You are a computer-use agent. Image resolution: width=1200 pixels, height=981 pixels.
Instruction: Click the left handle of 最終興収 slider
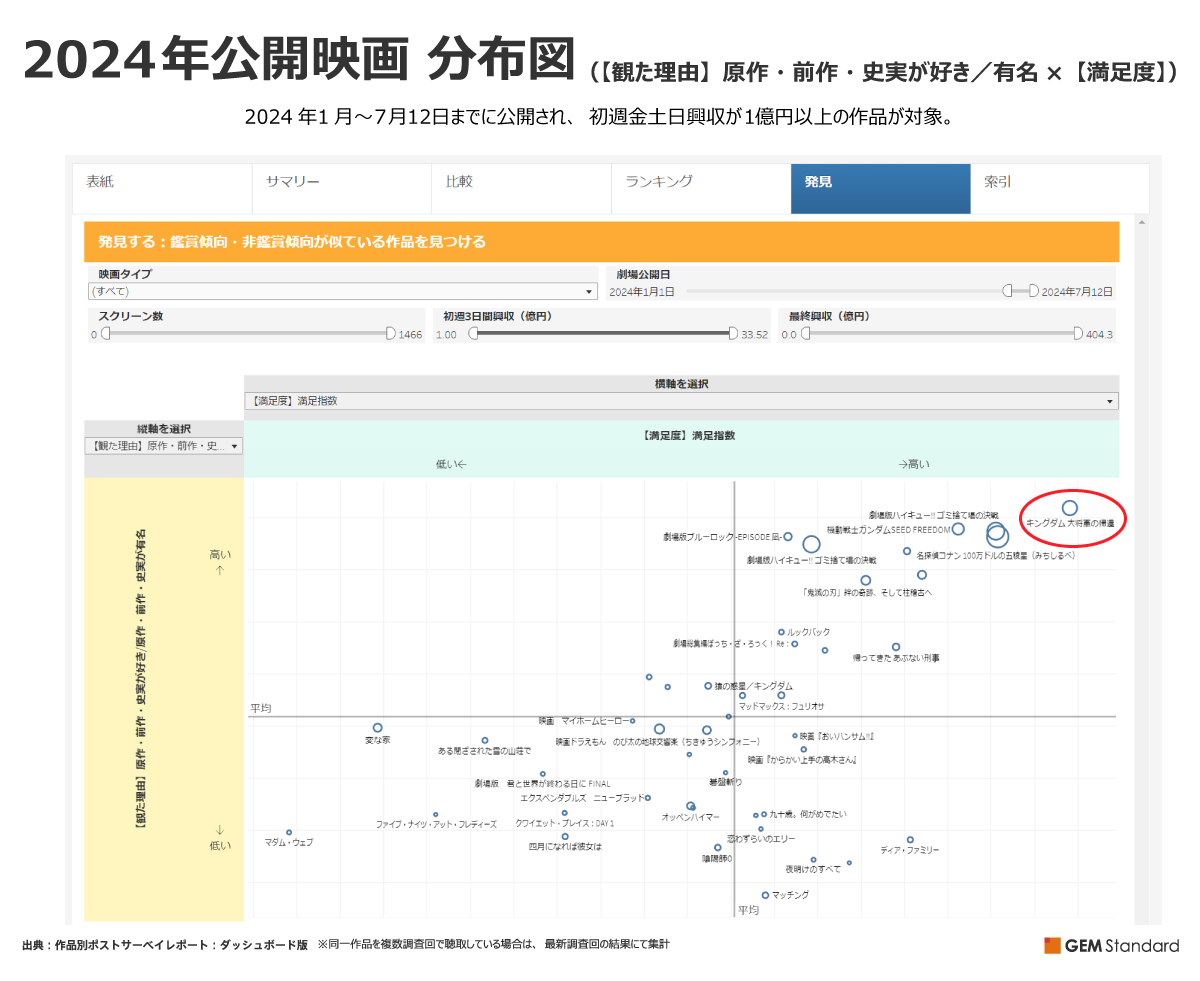click(x=806, y=334)
